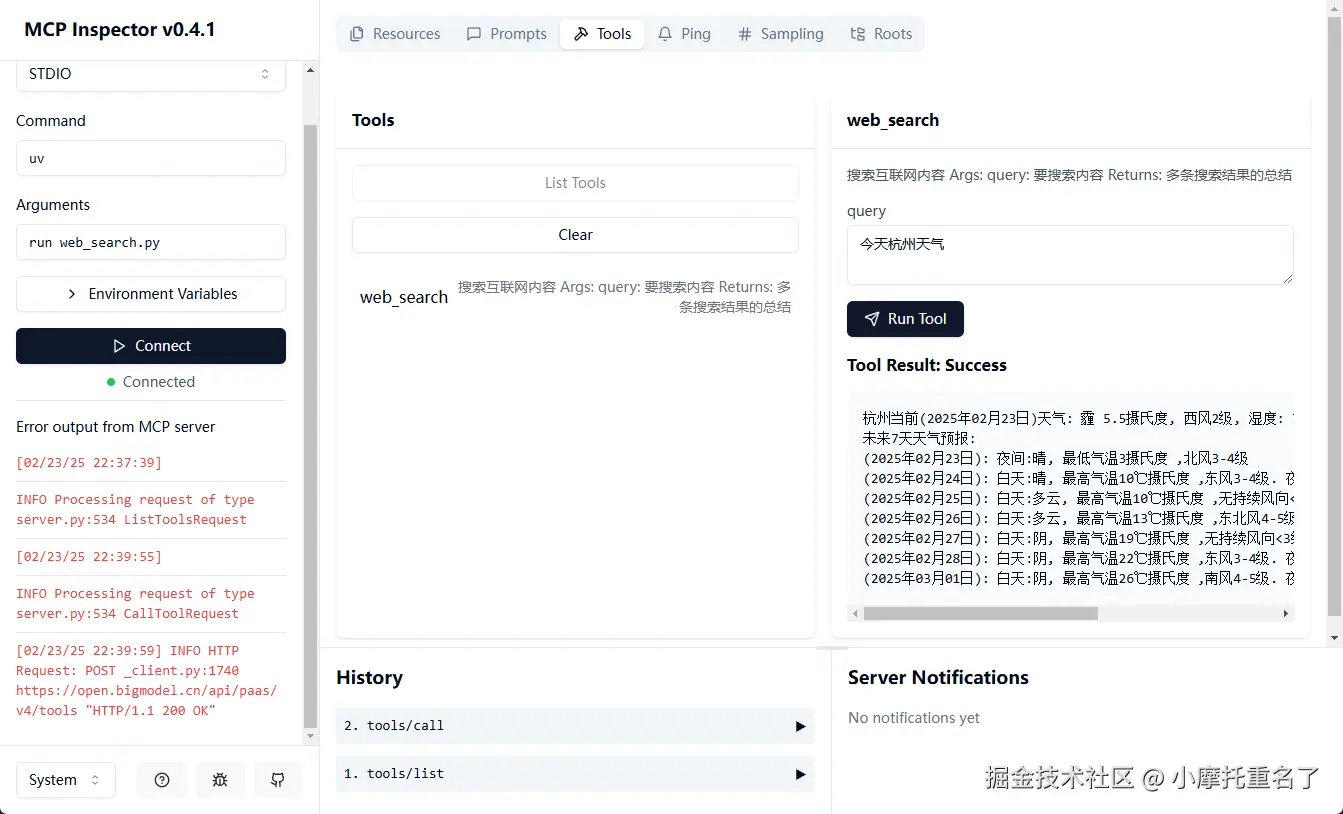The height and width of the screenshot is (814, 1343).
Task: Expand the tools/call history entry
Action: pos(575,726)
